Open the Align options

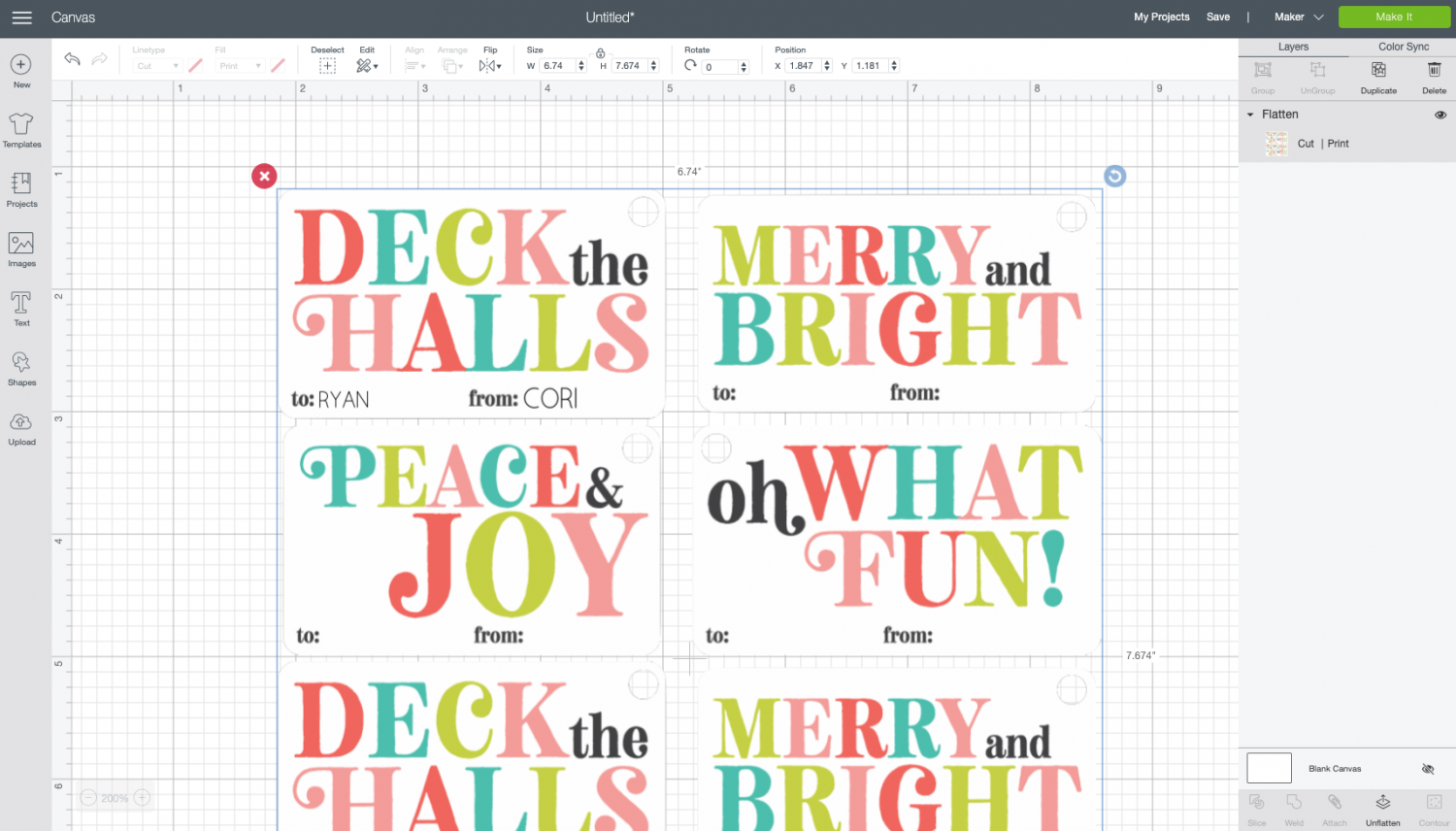[x=414, y=66]
